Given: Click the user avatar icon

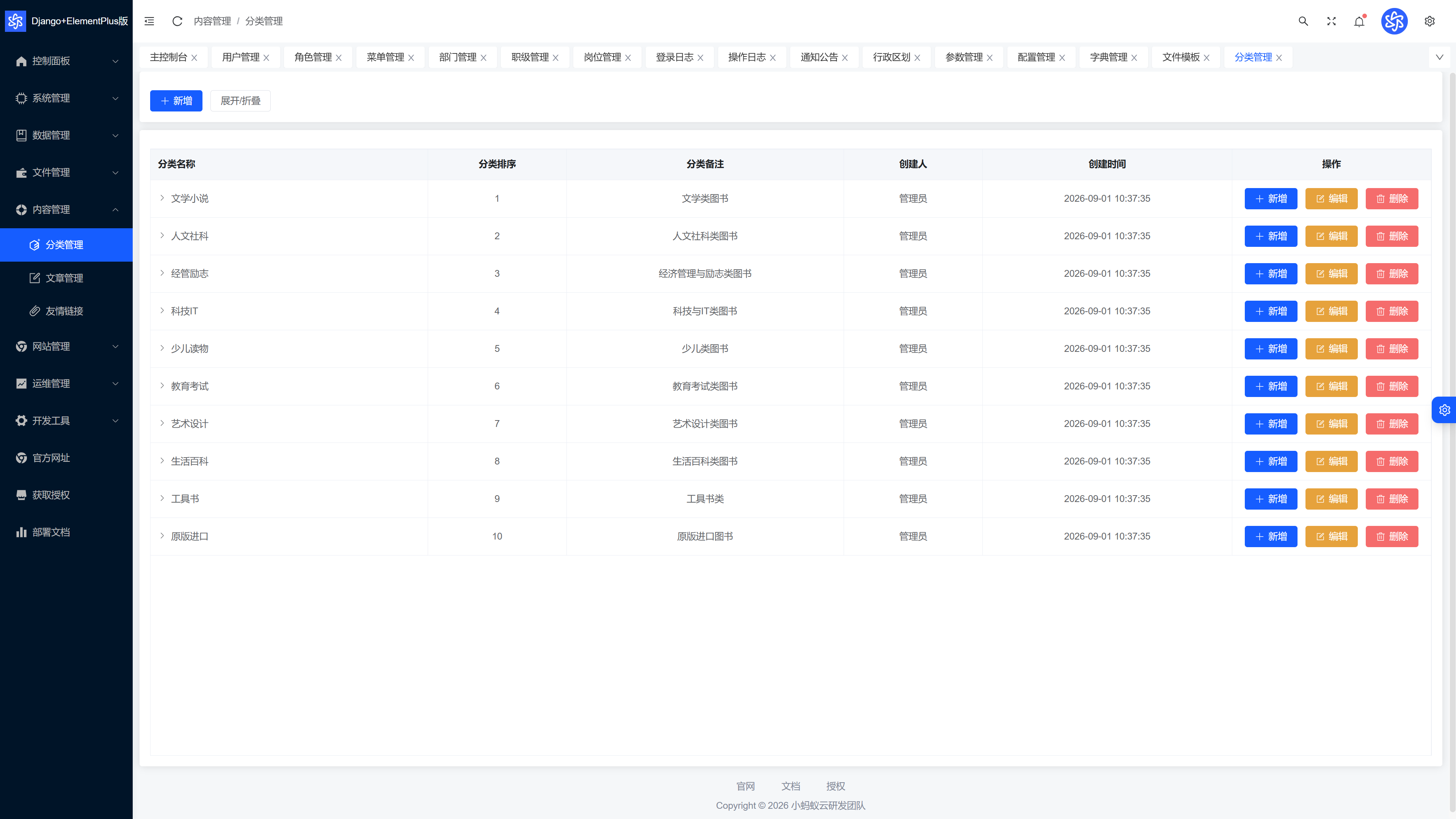Looking at the screenshot, I should (1395, 21).
